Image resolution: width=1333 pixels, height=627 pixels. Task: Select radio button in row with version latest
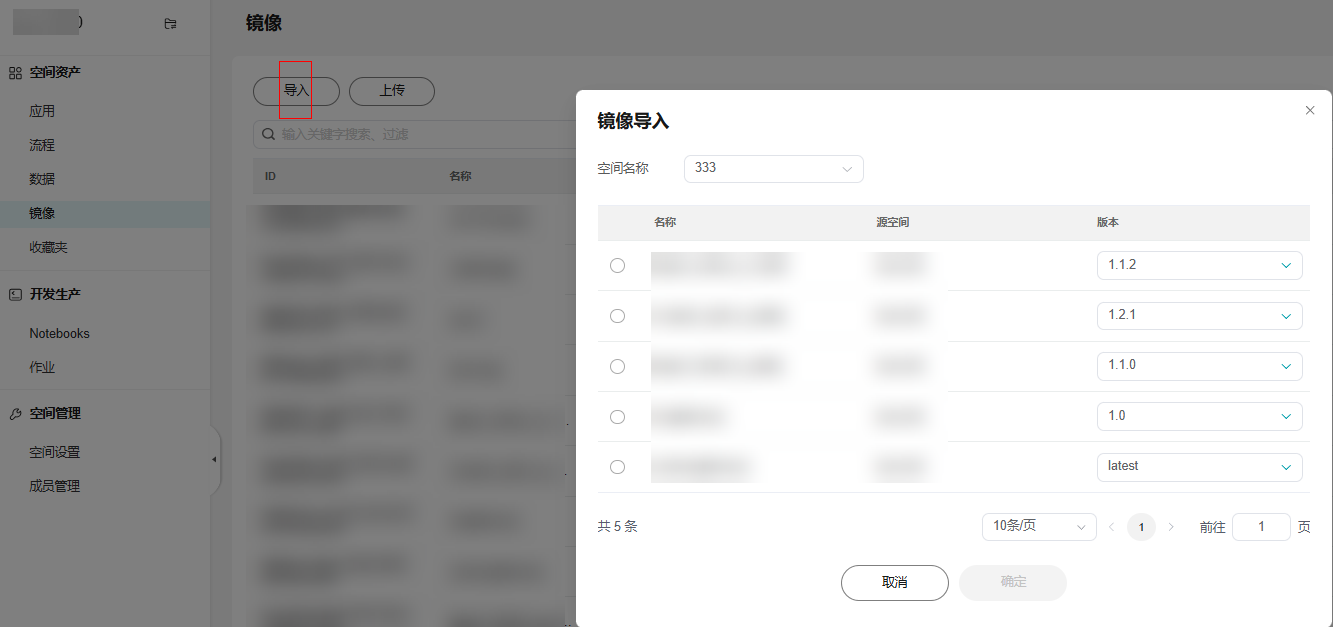pyautogui.click(x=617, y=467)
